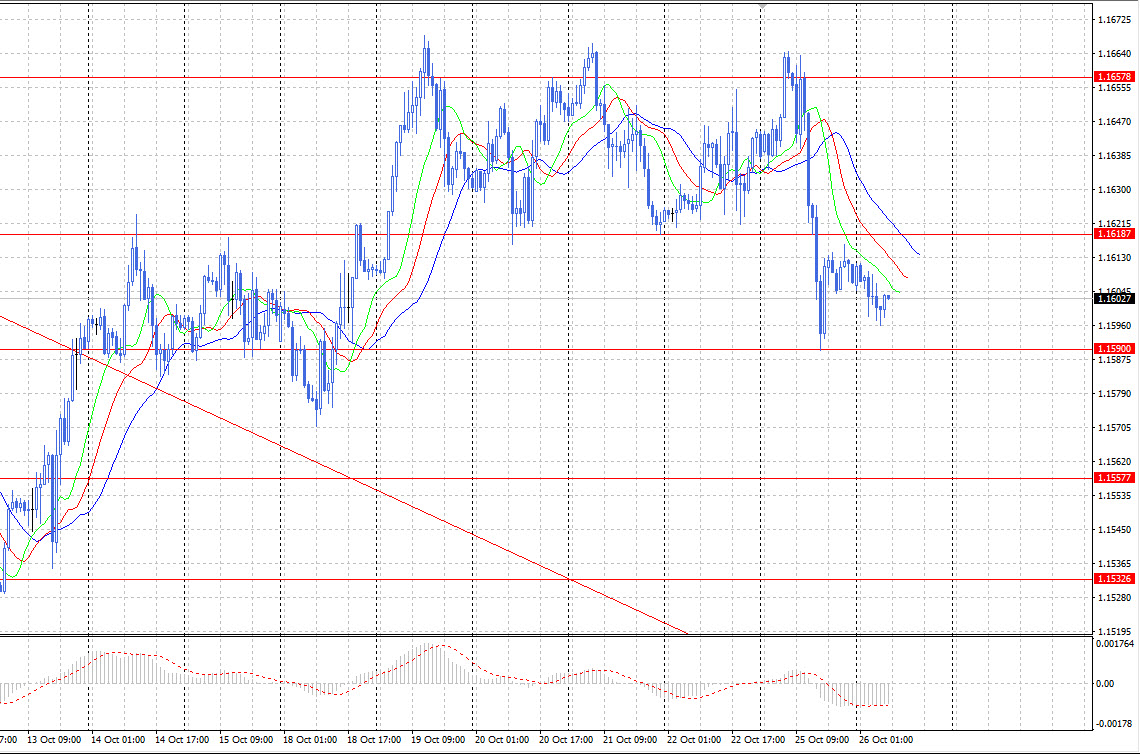Click the 1.15620 price scale value

click(x=1114, y=462)
